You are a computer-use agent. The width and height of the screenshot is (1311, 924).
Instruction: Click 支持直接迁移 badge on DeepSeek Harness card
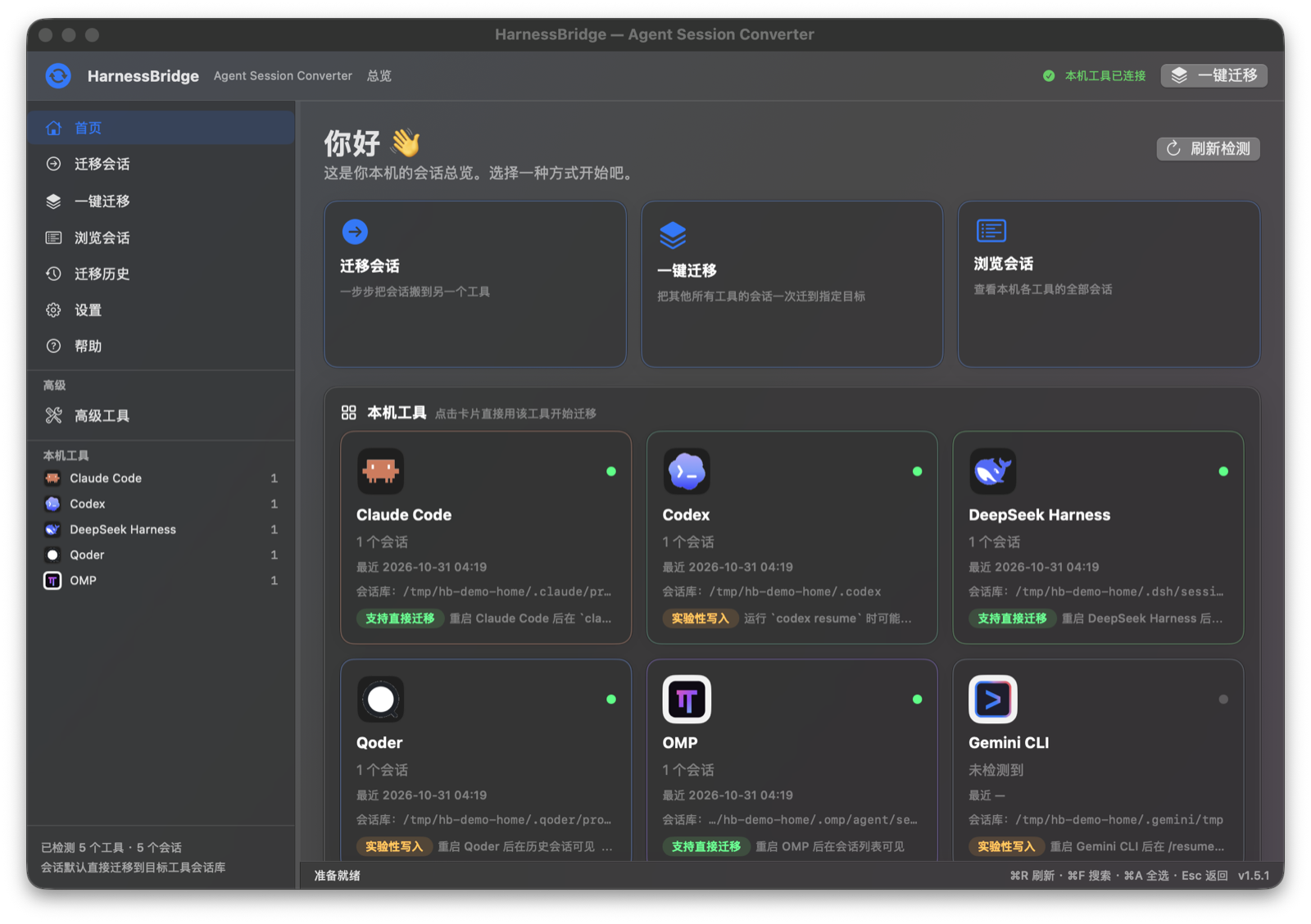(x=1013, y=618)
